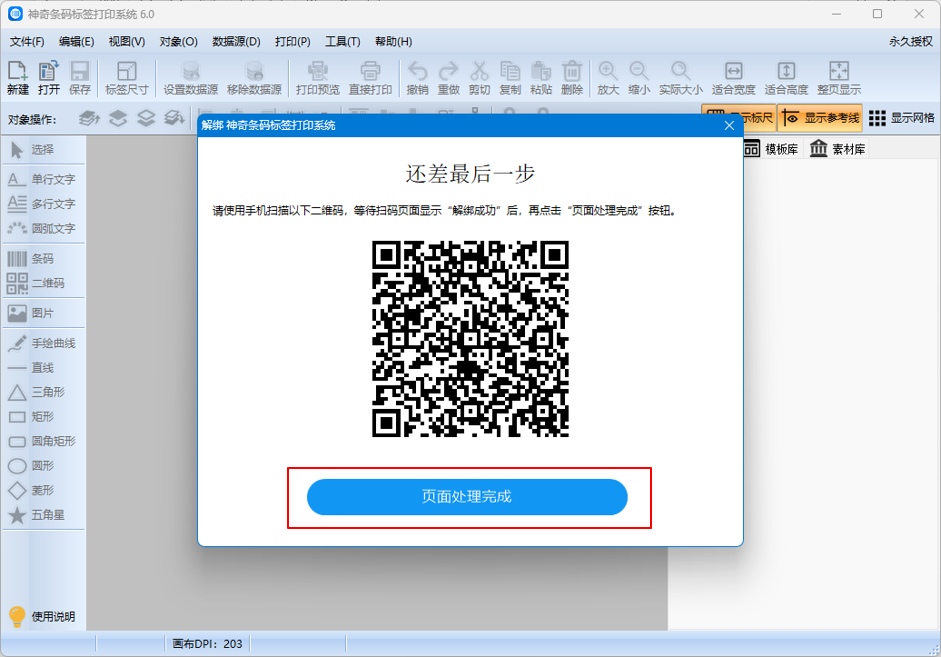Close the 解绑 dialog window
This screenshot has width=941, height=657.
click(x=729, y=126)
